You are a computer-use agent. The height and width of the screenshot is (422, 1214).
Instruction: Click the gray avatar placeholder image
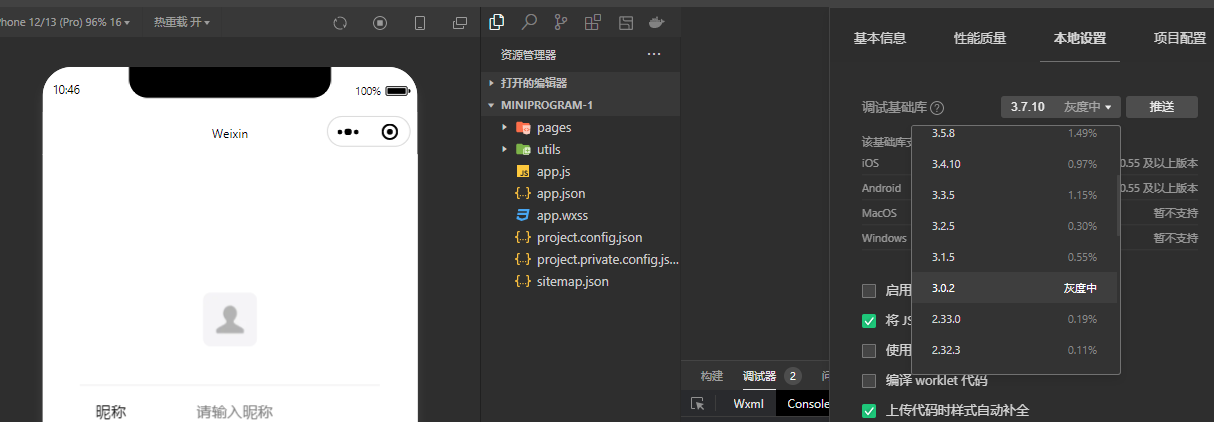point(230,320)
